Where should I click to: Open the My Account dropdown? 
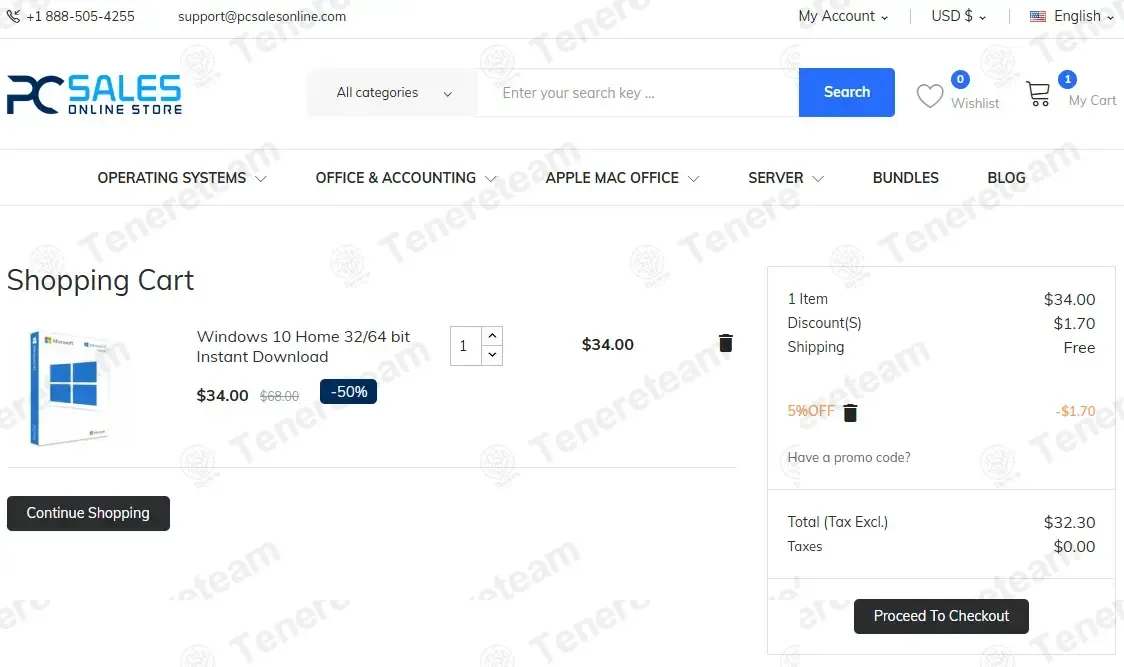pos(843,16)
